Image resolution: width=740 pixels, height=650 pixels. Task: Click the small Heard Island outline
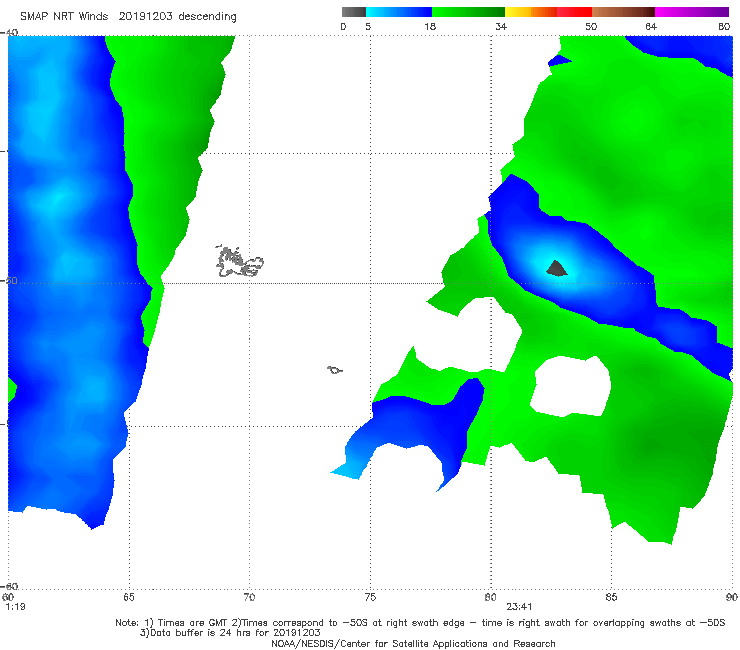pyautogui.click(x=335, y=370)
